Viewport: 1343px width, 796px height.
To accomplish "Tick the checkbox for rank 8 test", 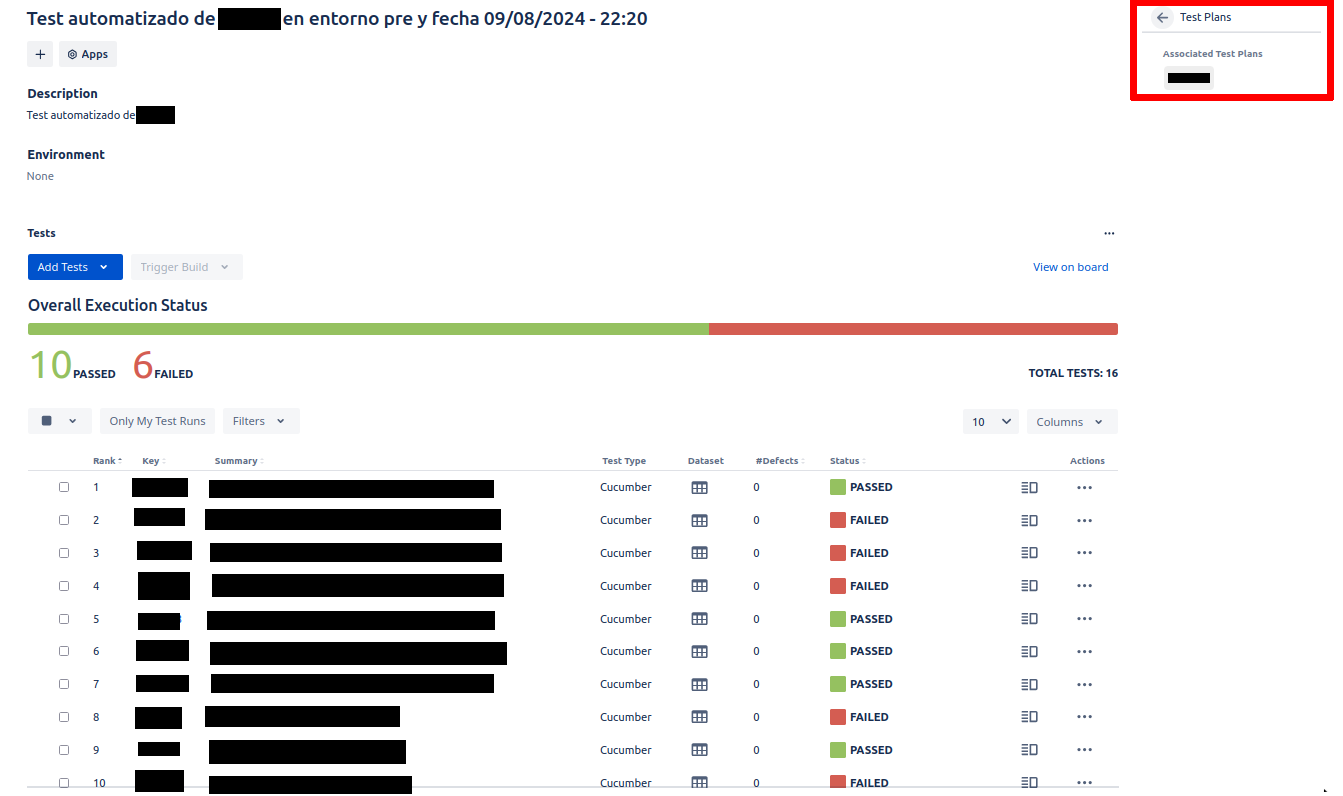I will click(x=64, y=717).
